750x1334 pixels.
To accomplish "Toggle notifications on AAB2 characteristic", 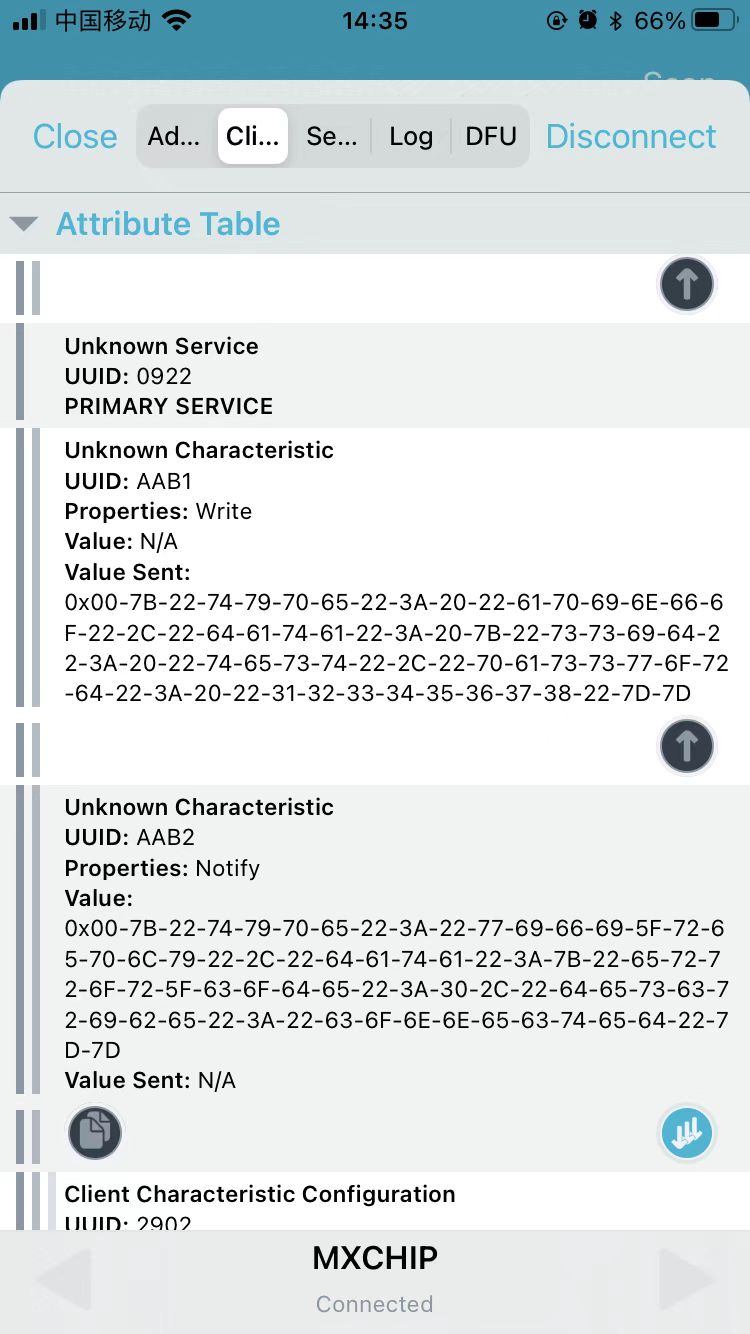I will (687, 1133).
